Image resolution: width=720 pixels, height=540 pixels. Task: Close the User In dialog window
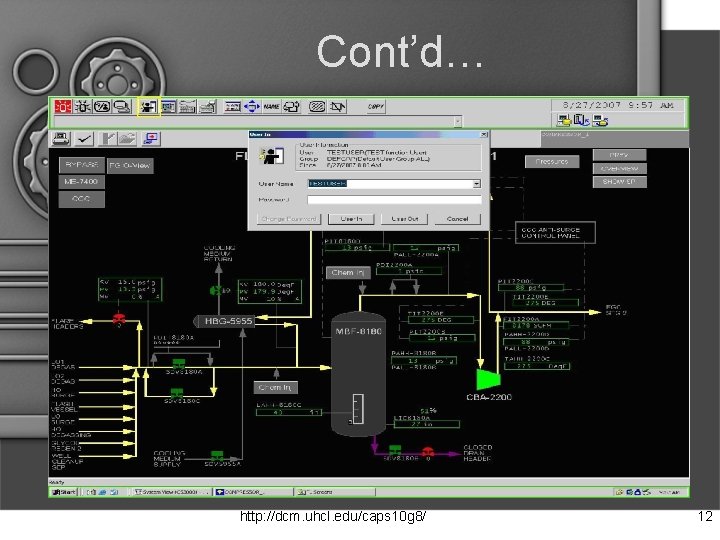tap(484, 135)
